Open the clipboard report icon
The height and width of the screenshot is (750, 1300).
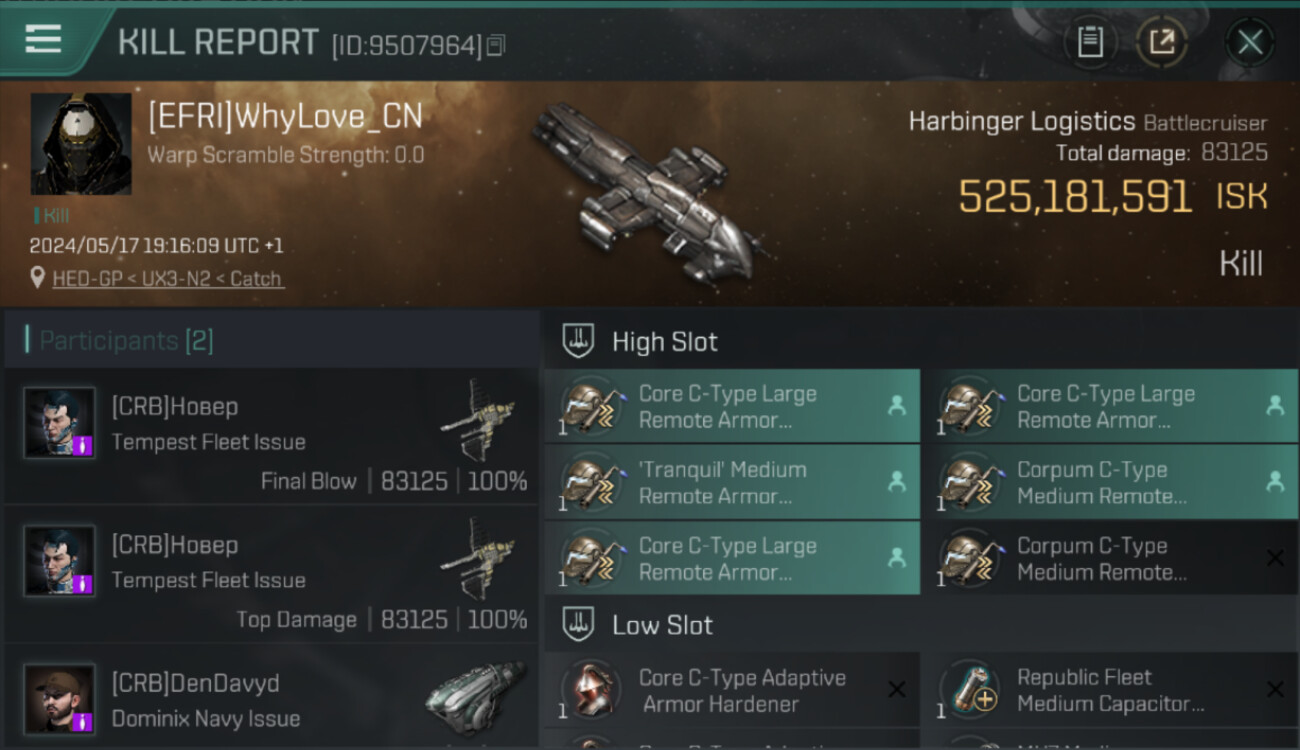1090,42
